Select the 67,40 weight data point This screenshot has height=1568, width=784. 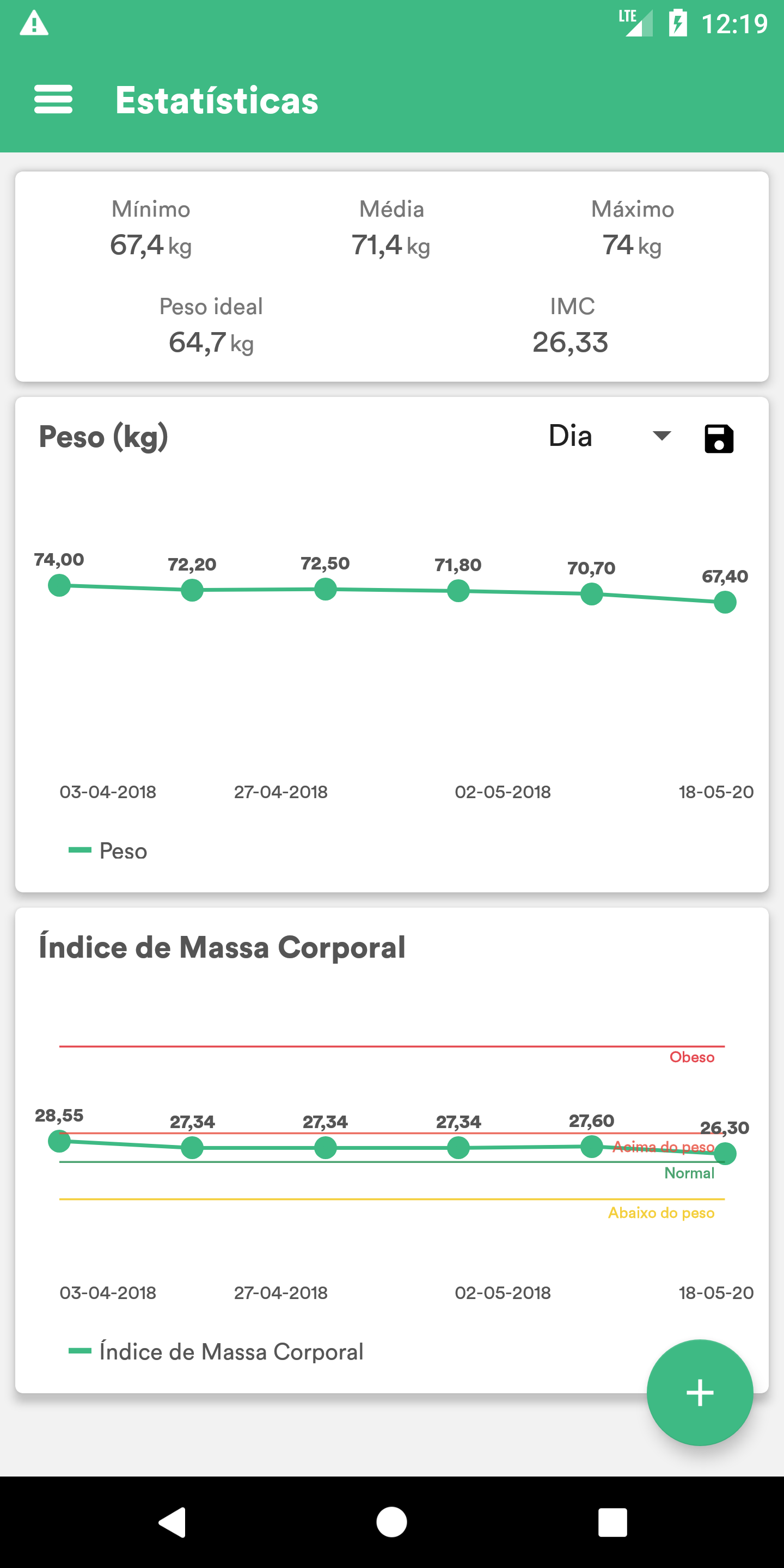tap(724, 602)
